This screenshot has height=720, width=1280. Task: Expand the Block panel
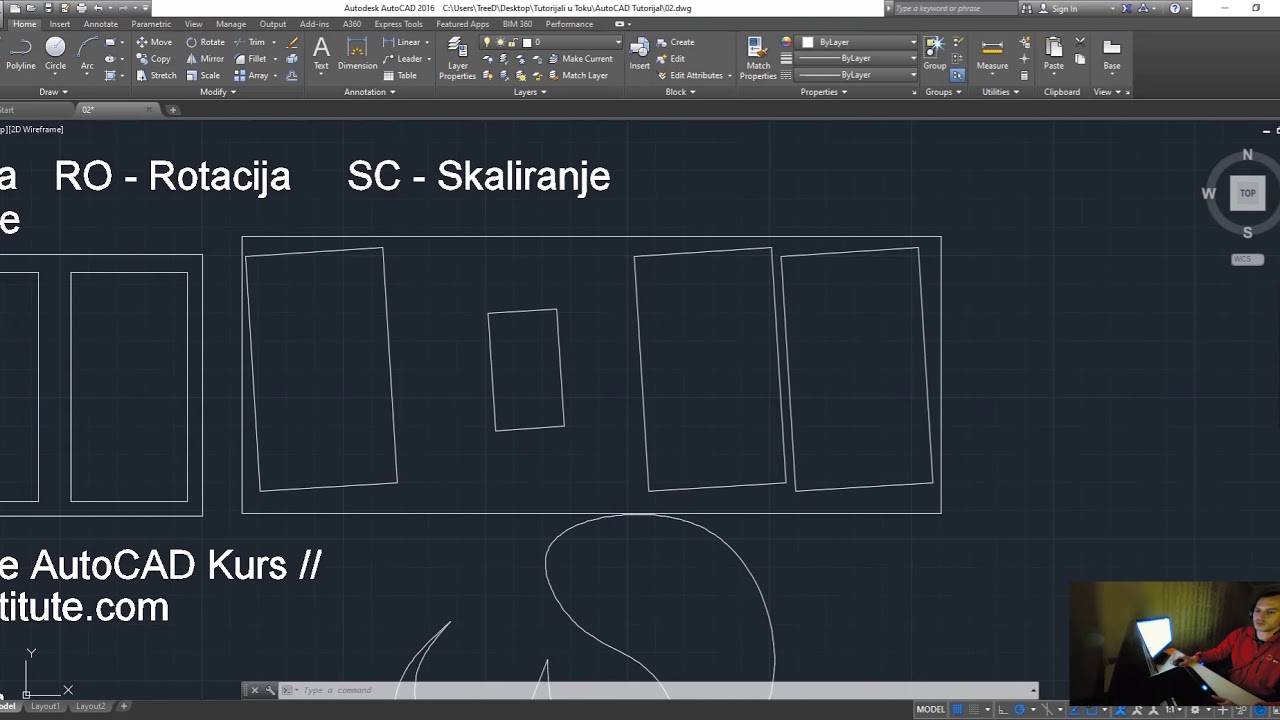680,92
